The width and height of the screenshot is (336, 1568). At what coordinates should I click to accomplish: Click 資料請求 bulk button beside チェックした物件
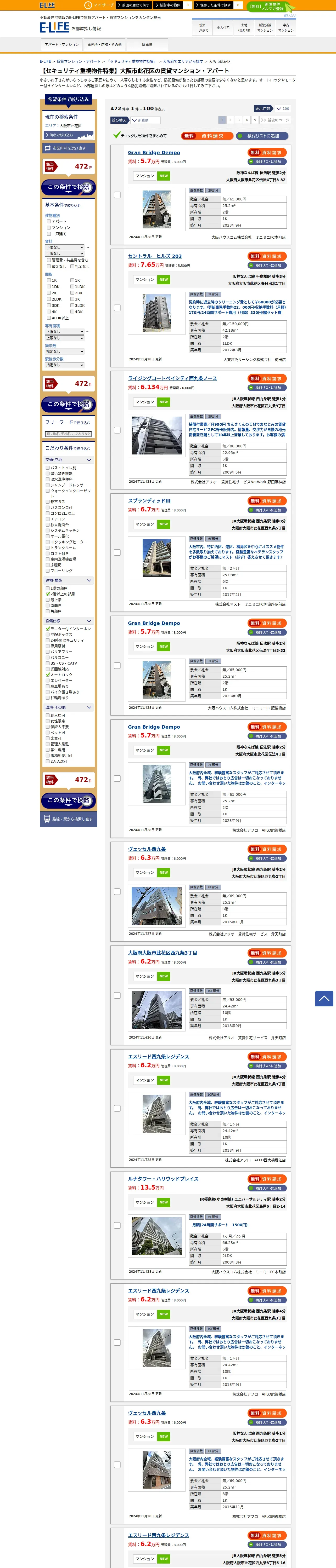coord(207,136)
